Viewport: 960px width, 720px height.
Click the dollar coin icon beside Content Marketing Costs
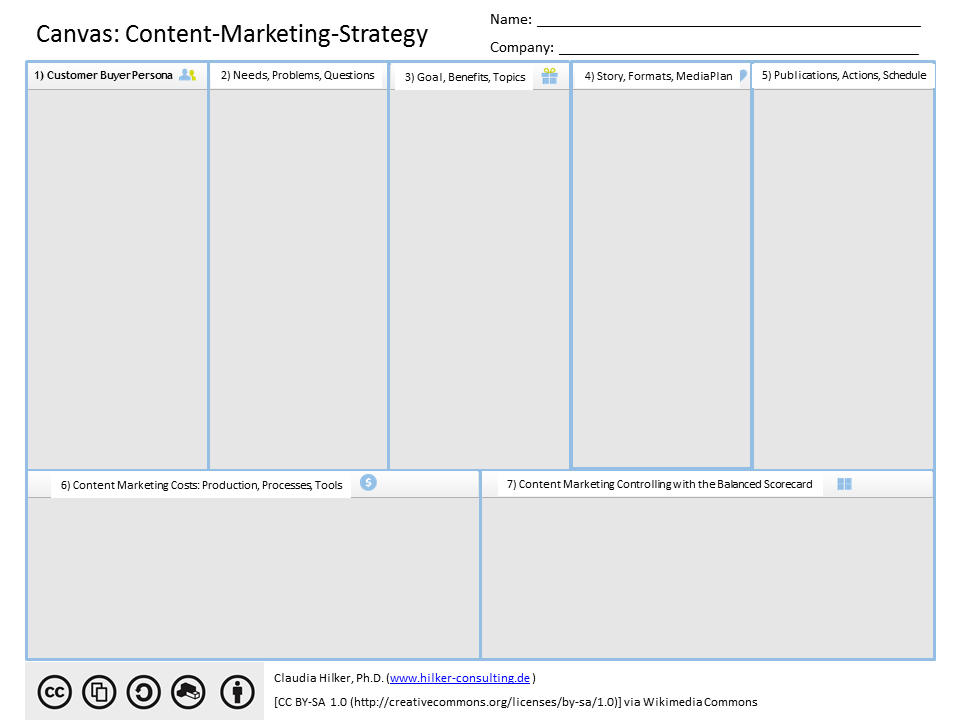(368, 482)
